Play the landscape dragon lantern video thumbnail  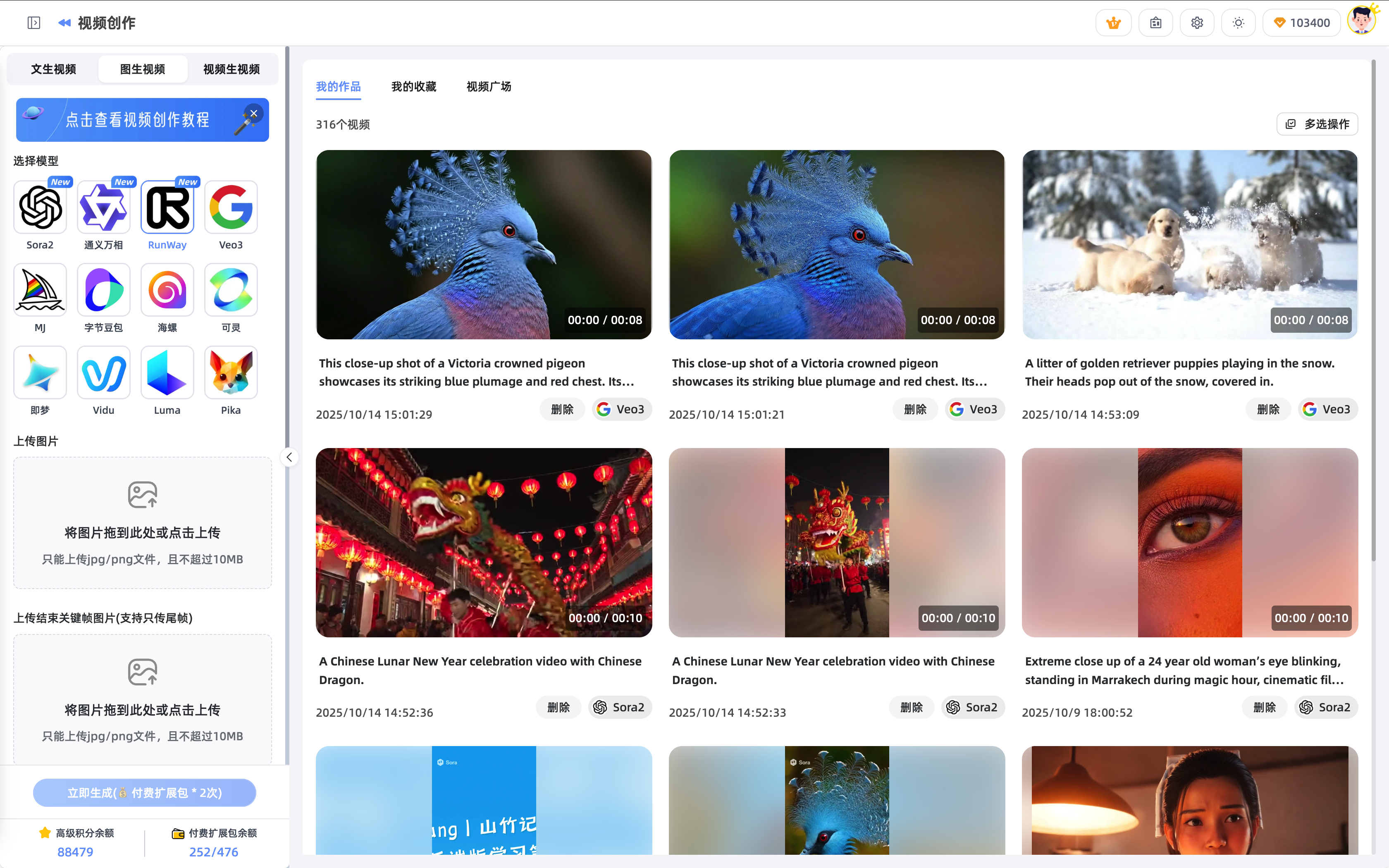click(x=484, y=542)
